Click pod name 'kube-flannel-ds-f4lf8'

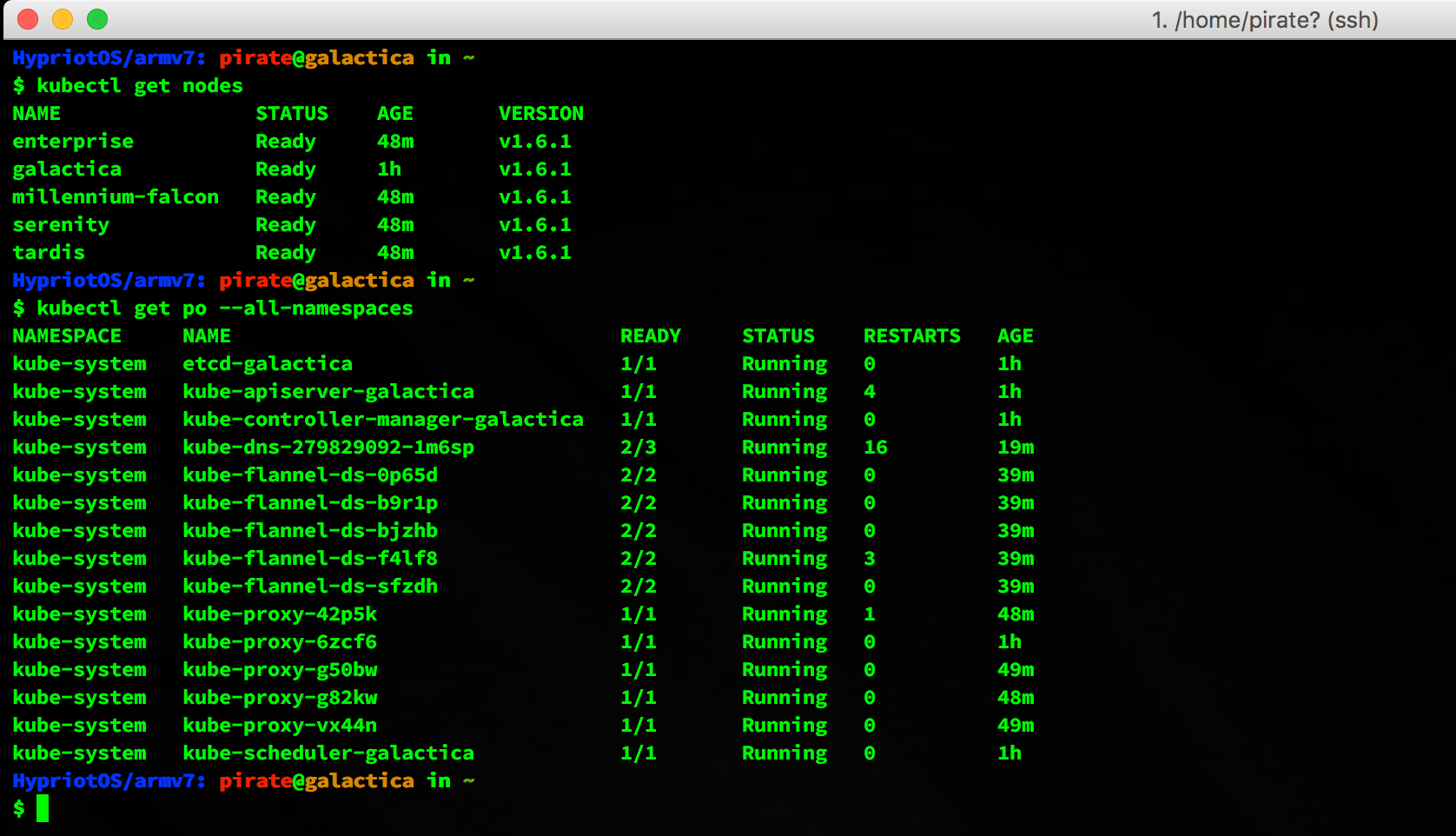tap(310, 559)
